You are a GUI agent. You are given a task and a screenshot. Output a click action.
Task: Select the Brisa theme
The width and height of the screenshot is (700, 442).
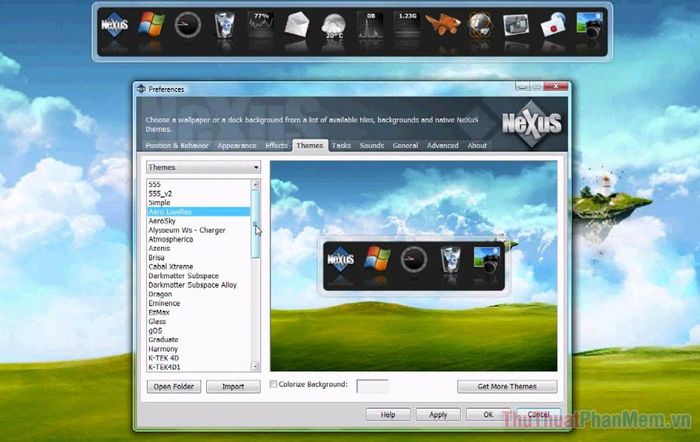pyautogui.click(x=198, y=258)
